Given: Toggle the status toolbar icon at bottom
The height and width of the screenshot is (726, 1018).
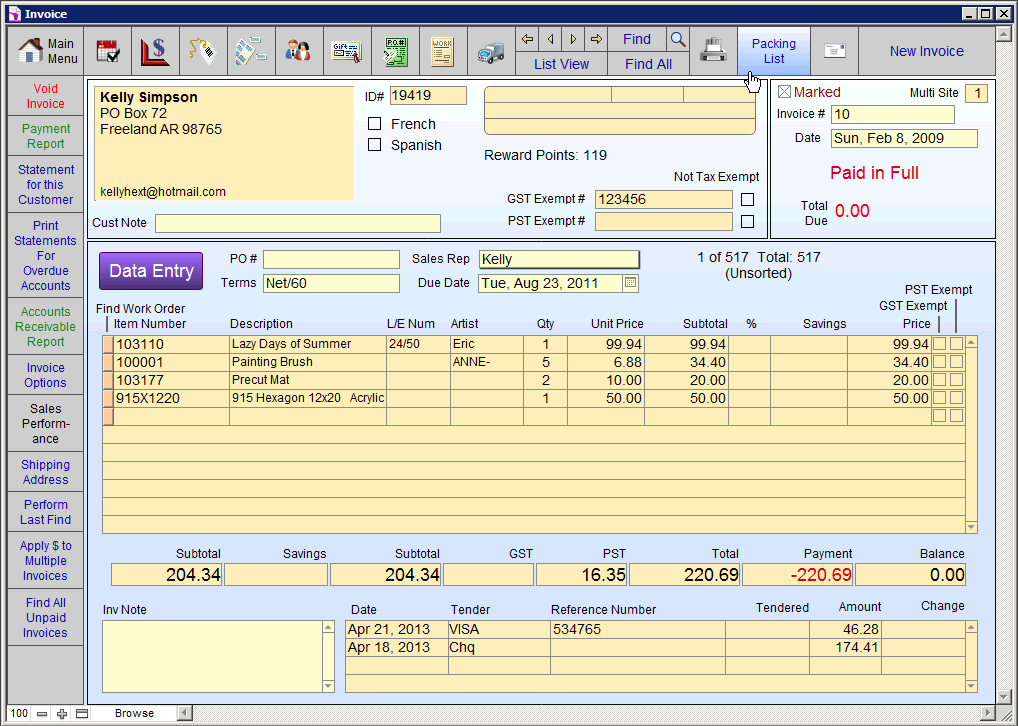Looking at the screenshot, I should point(82,714).
